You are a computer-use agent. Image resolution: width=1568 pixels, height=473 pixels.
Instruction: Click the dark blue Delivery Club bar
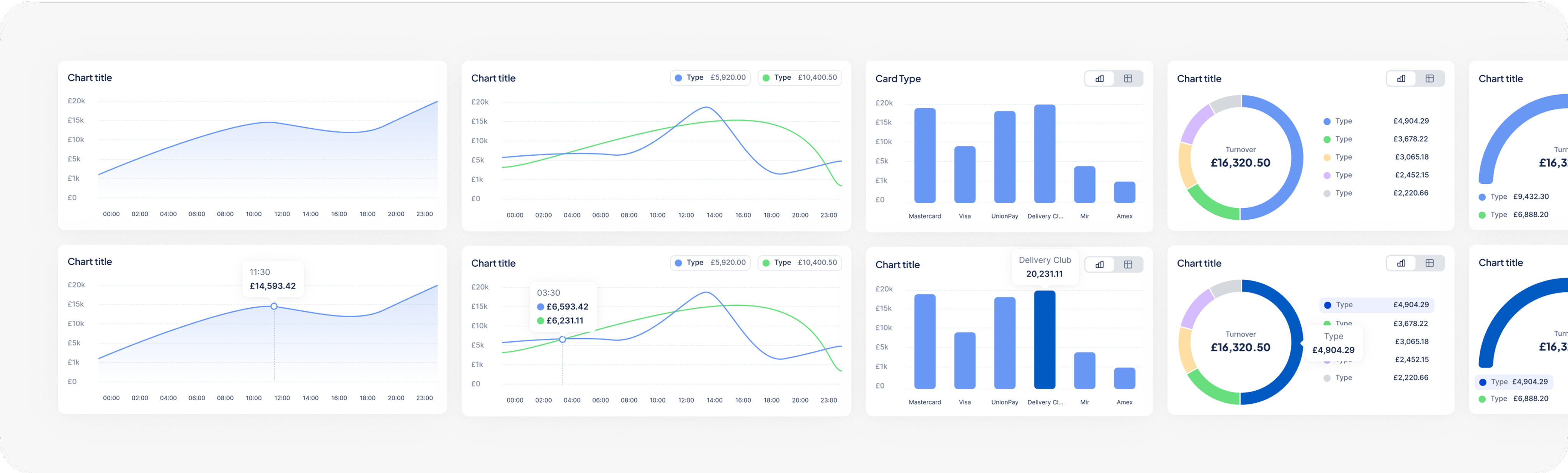[1045, 340]
